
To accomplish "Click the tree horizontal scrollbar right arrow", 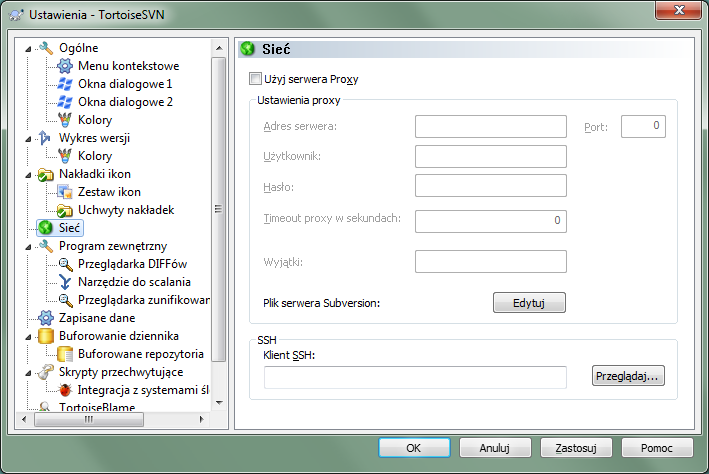I will pos(201,419).
